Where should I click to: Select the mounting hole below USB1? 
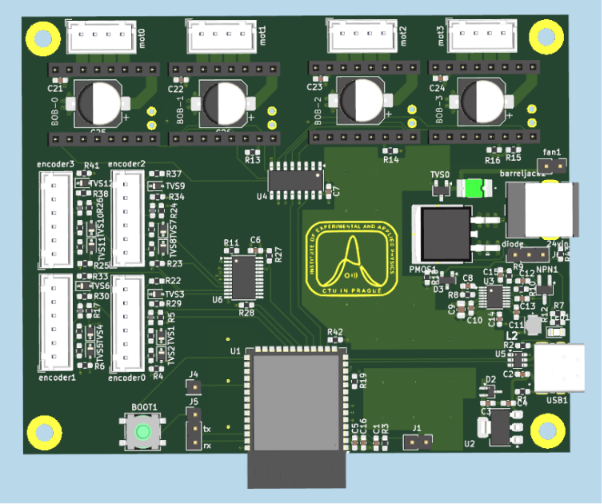tap(548, 431)
